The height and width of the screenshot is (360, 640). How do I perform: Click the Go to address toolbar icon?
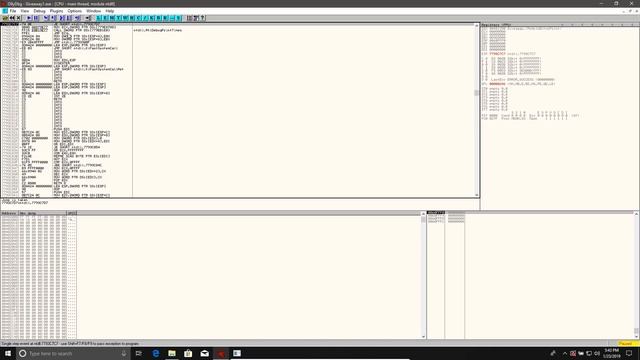pos(87,18)
